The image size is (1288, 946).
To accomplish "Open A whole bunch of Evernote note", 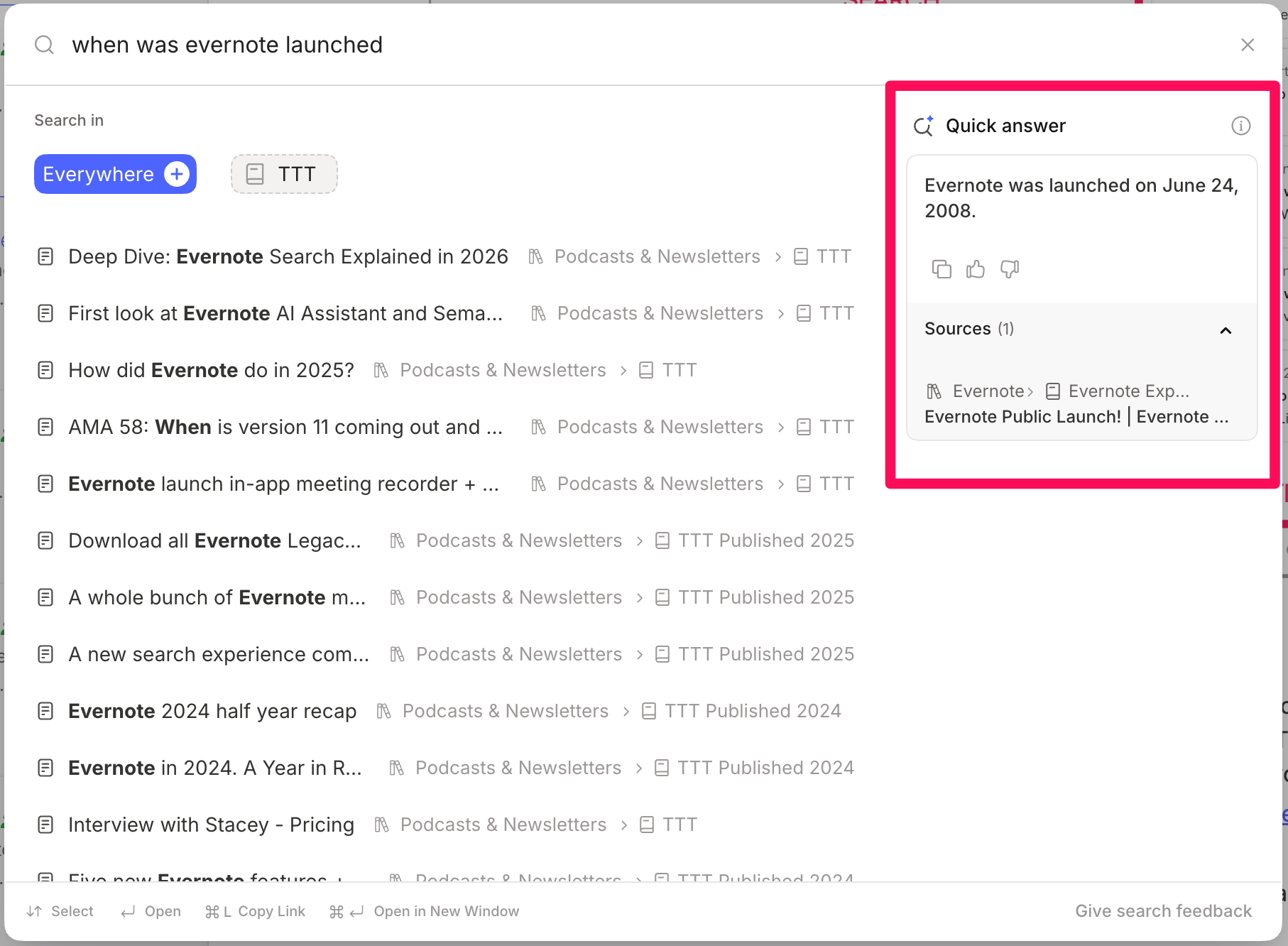I will (x=217, y=597).
